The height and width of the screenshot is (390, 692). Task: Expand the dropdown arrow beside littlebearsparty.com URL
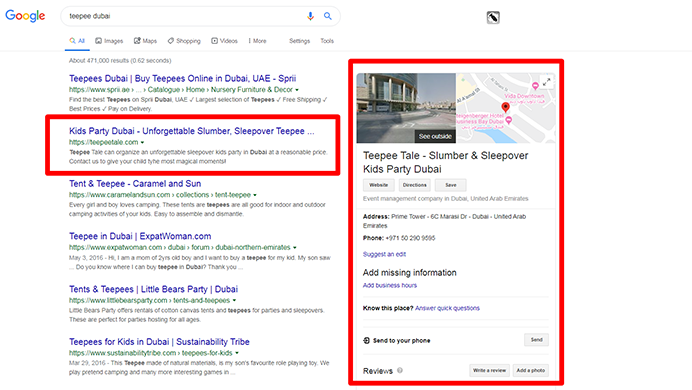tap(234, 300)
